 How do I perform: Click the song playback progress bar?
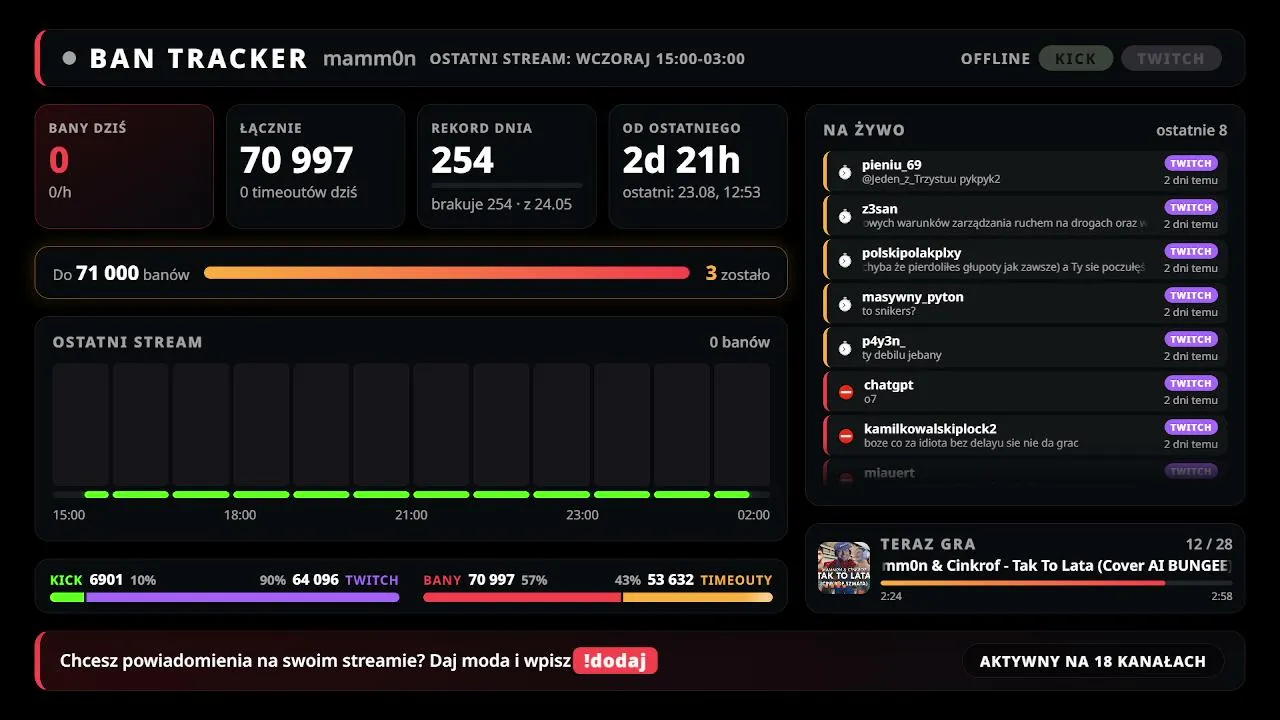1056,582
